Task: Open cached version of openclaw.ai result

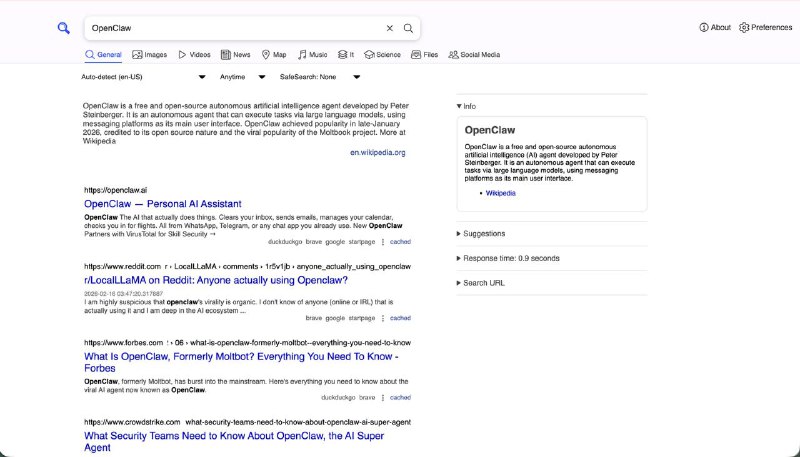Action: coord(400,242)
